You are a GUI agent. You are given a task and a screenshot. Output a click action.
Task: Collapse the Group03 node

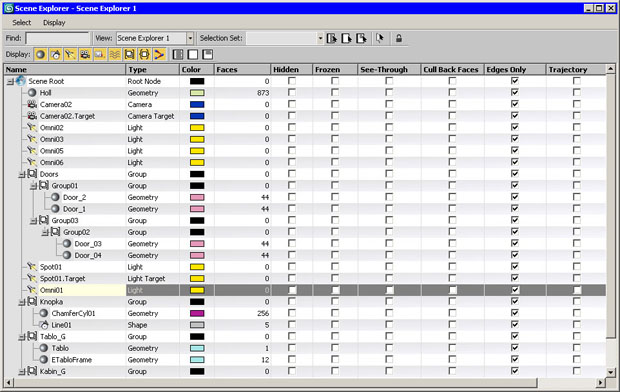pos(33,221)
